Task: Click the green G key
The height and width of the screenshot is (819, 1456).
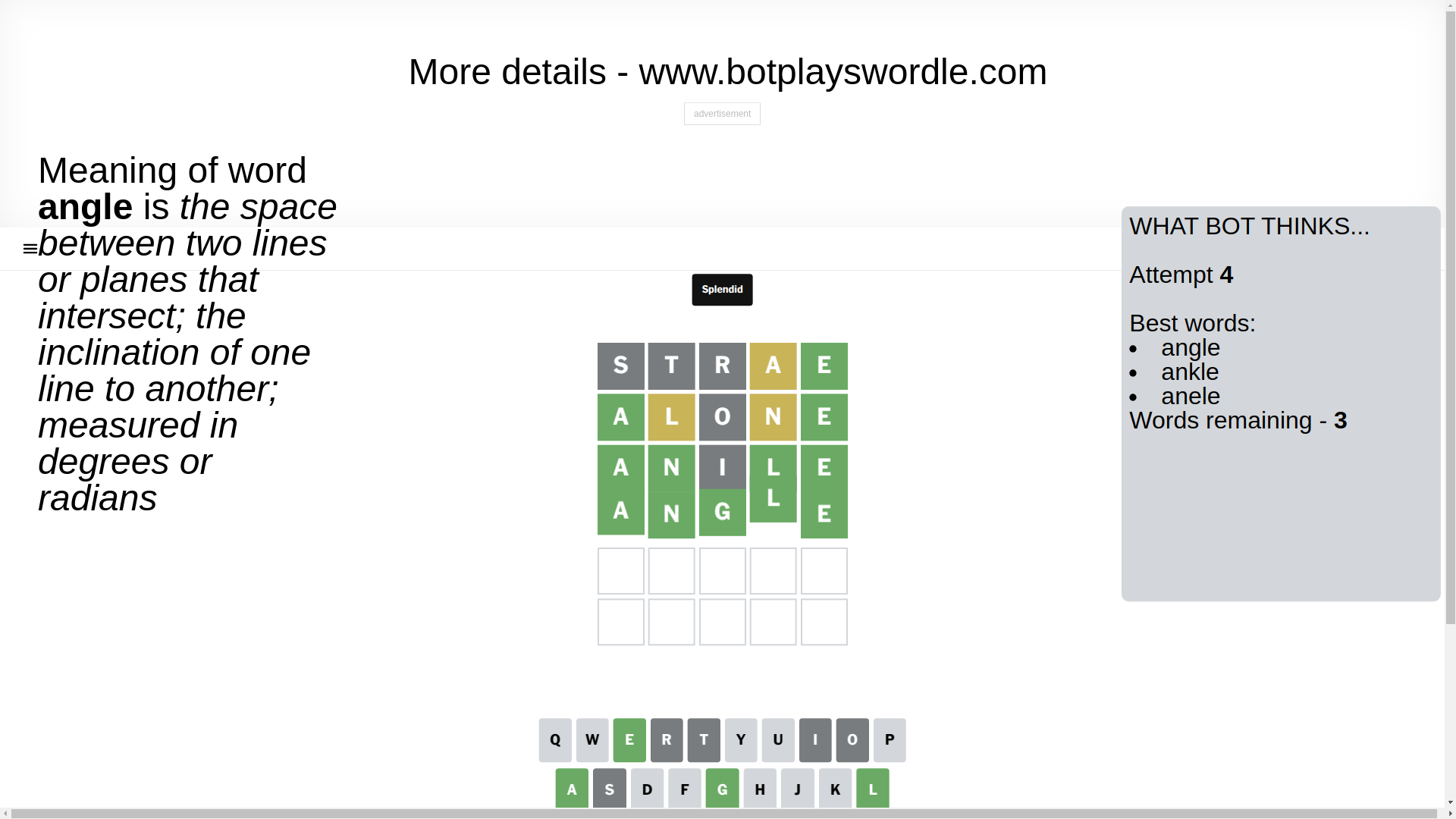Action: click(722, 789)
